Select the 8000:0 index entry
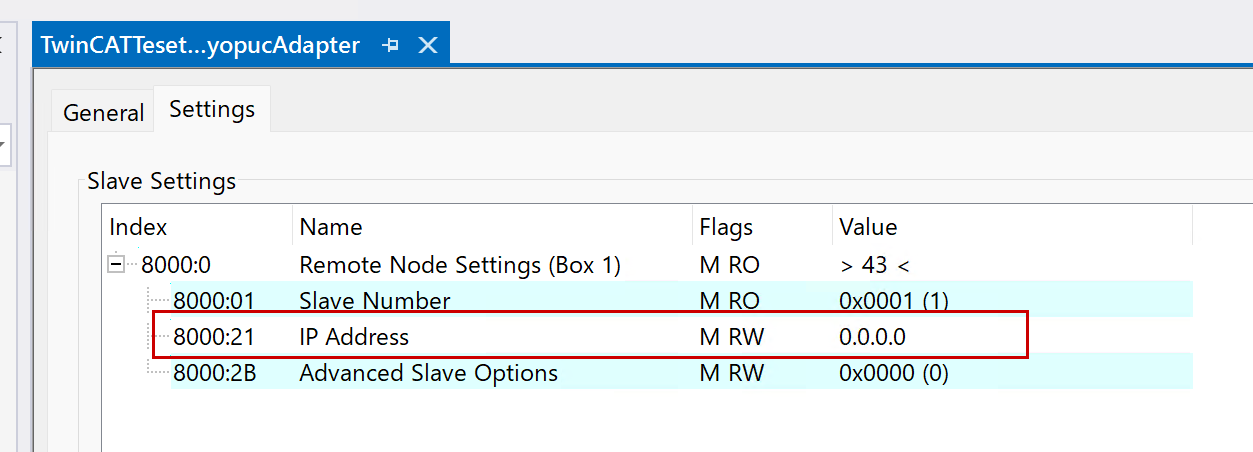The image size is (1253, 452). [x=176, y=265]
